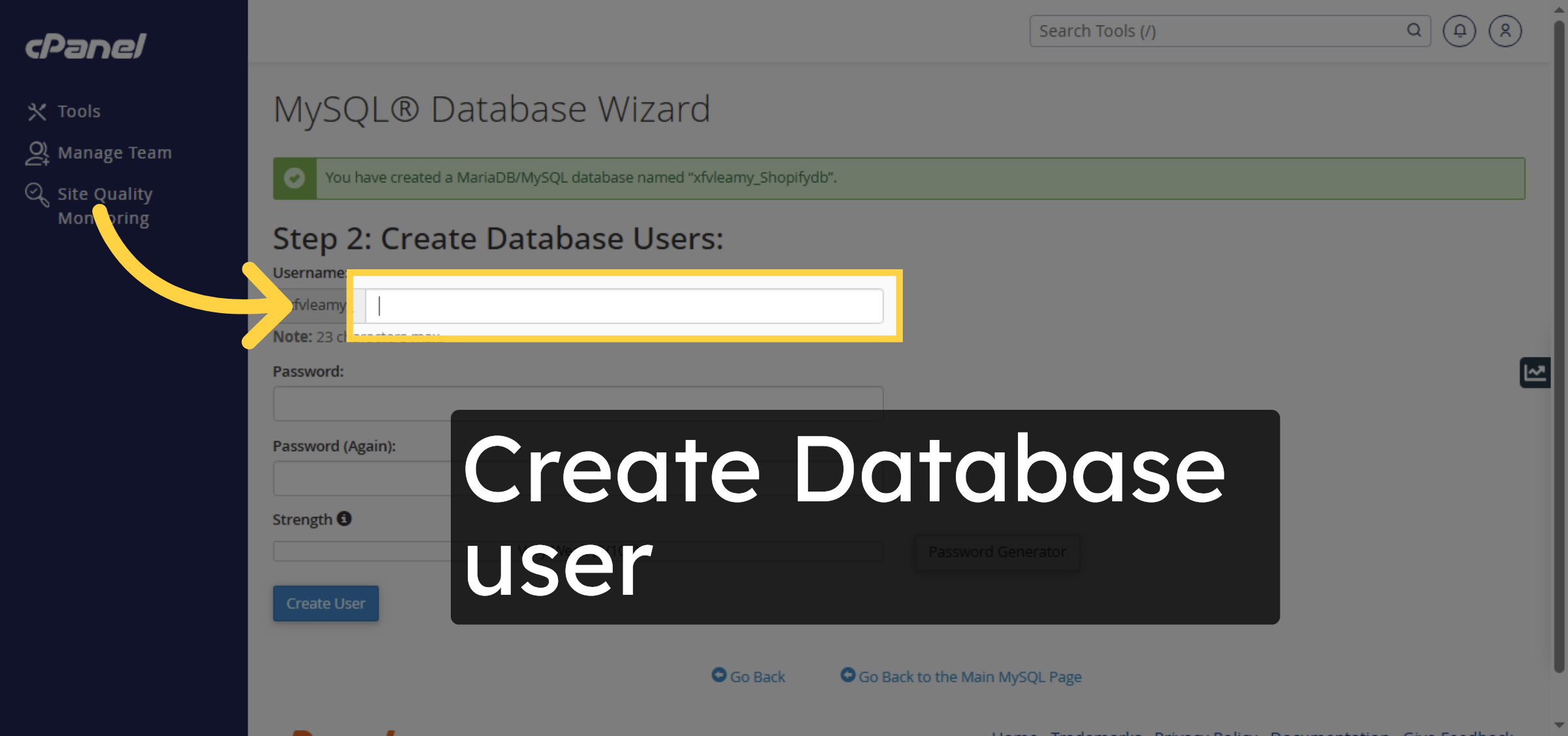Viewport: 1568px width, 736px height.
Task: Click the Strength info icon
Action: point(344,518)
